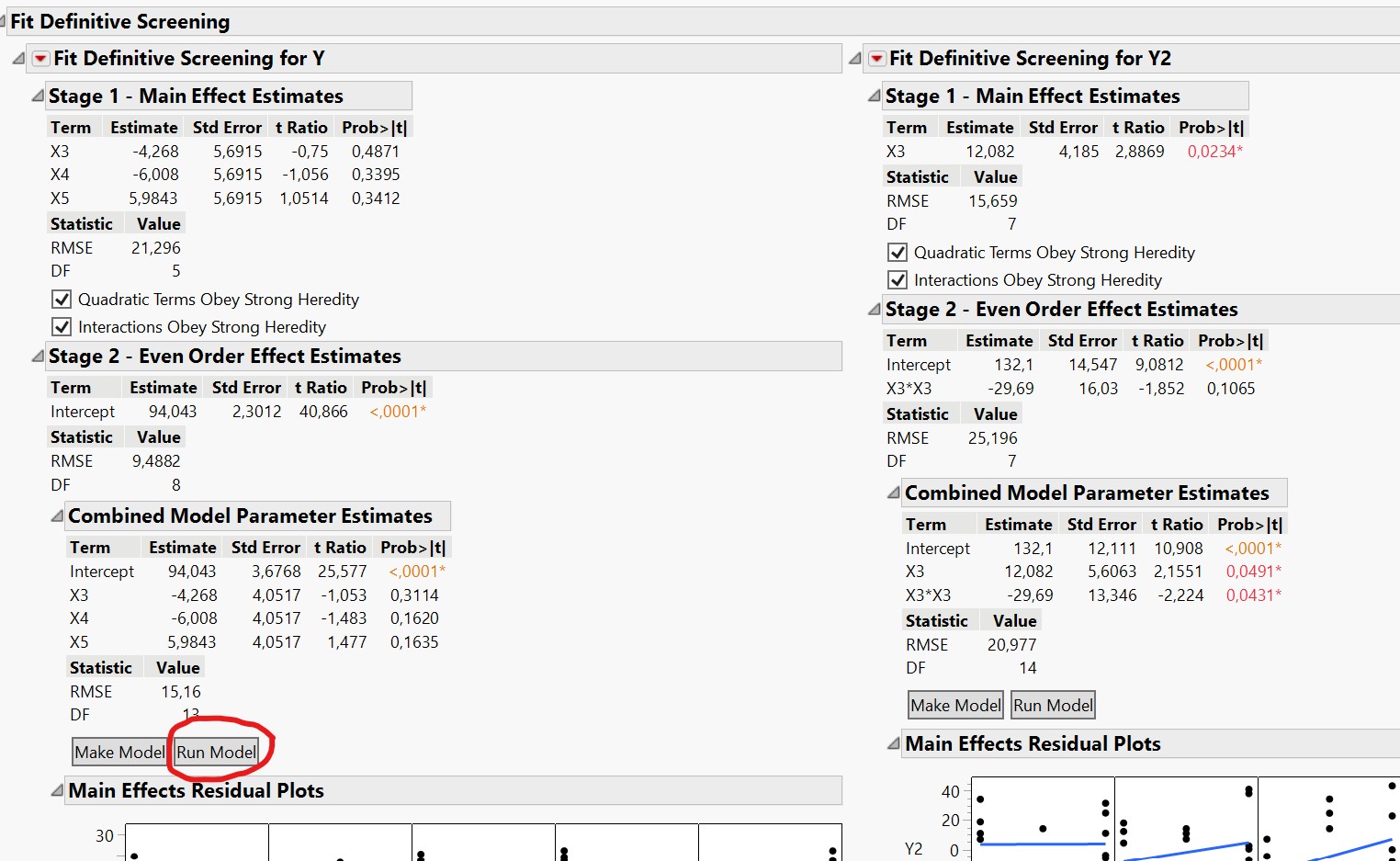Run the combined model for Y2

point(1053,705)
